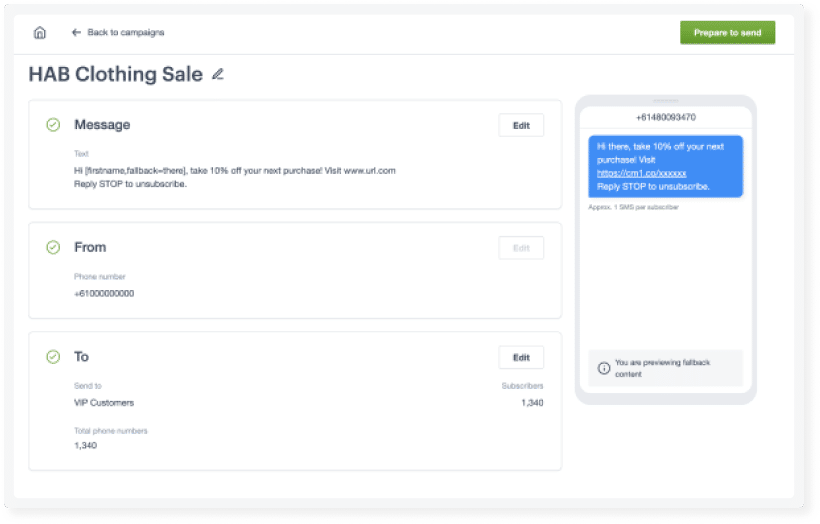
Task: Click the From phone number +61000000000
Action: 104,294
